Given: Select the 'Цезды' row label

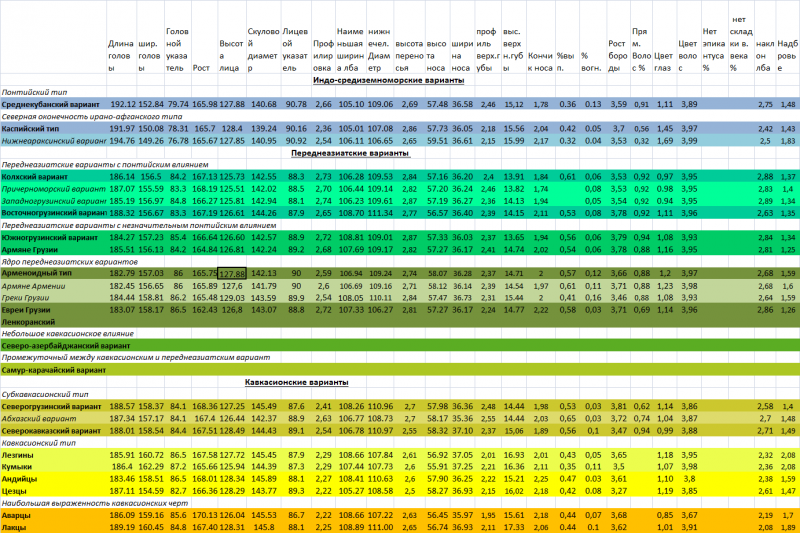Looking at the screenshot, I should [x=14, y=491].
